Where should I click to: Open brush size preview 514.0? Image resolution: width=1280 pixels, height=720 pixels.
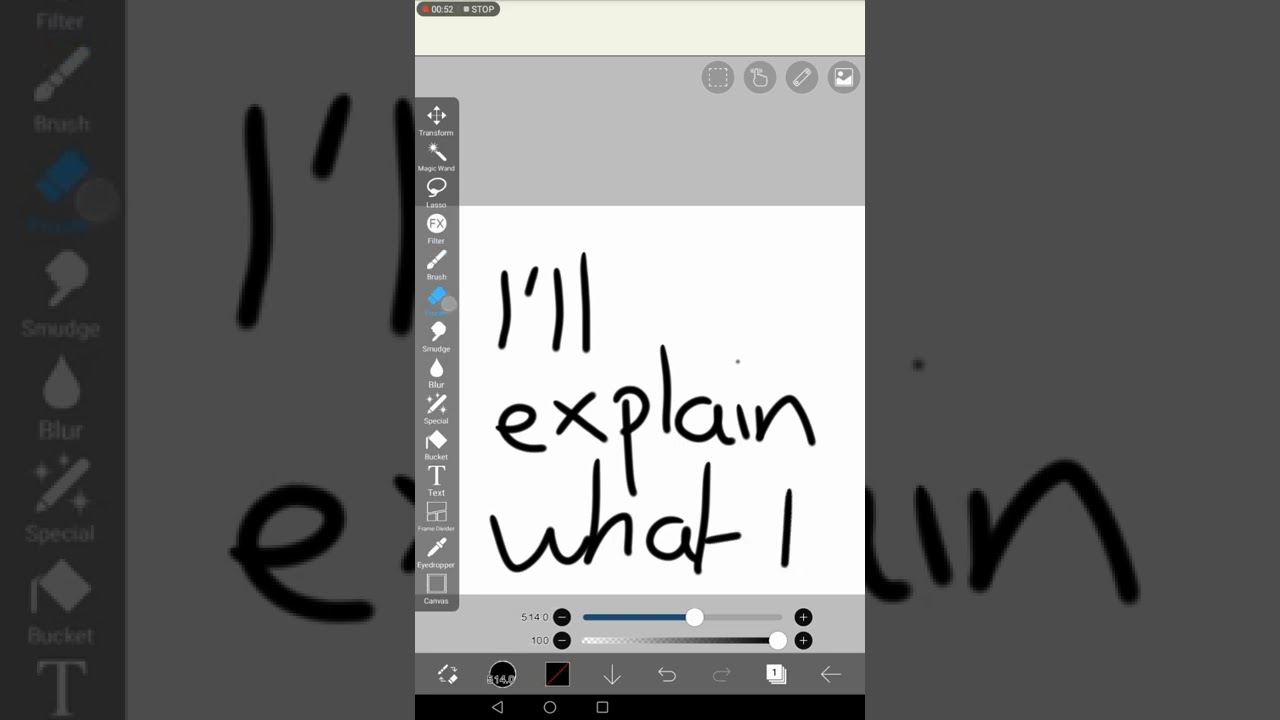(x=502, y=675)
